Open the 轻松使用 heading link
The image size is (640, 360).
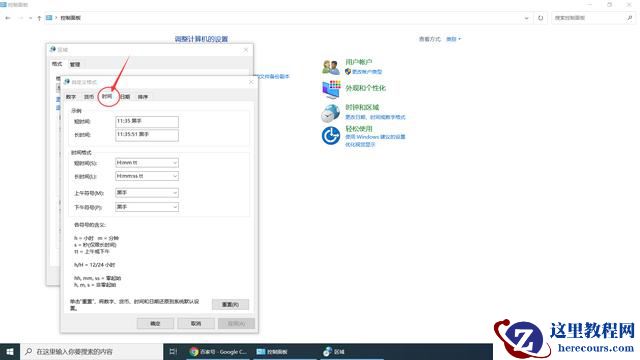359,129
